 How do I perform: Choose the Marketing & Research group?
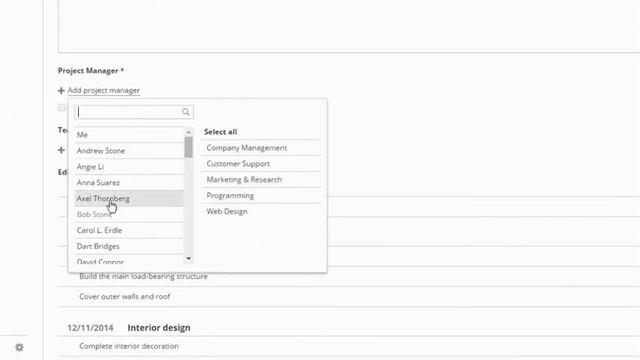[x=261, y=180]
